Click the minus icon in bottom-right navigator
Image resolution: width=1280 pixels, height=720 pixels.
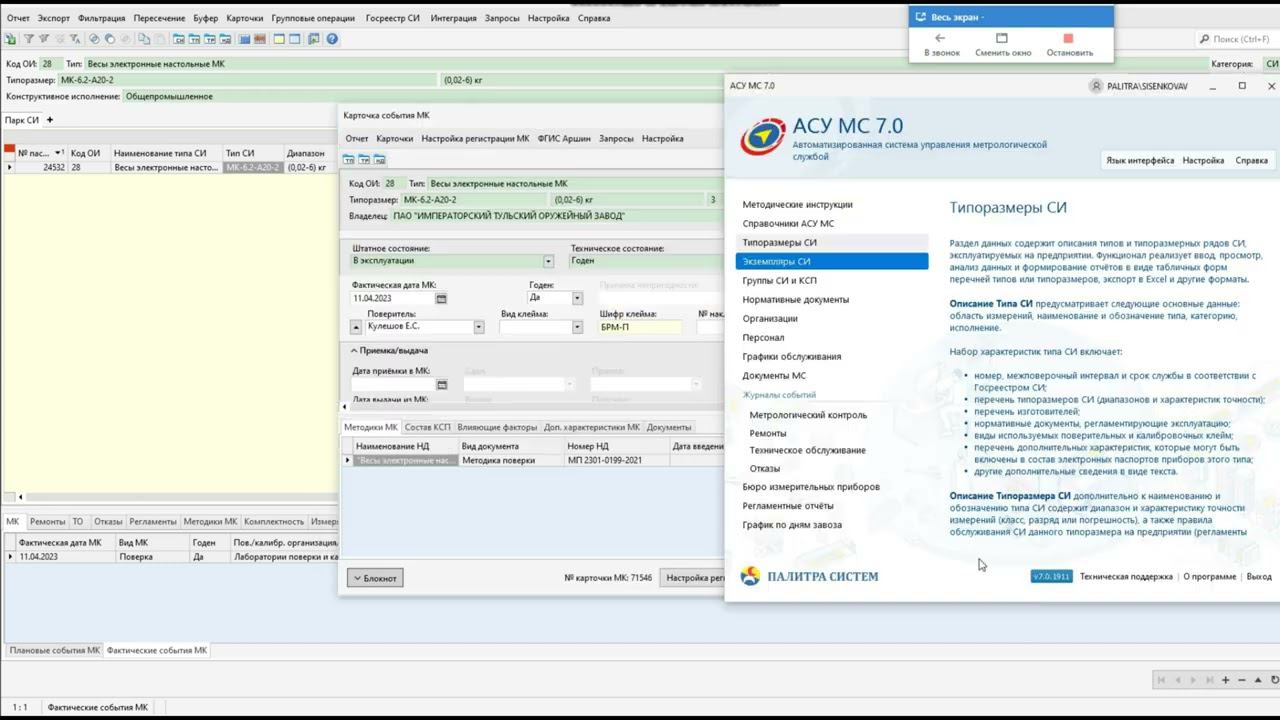[x=1242, y=680]
